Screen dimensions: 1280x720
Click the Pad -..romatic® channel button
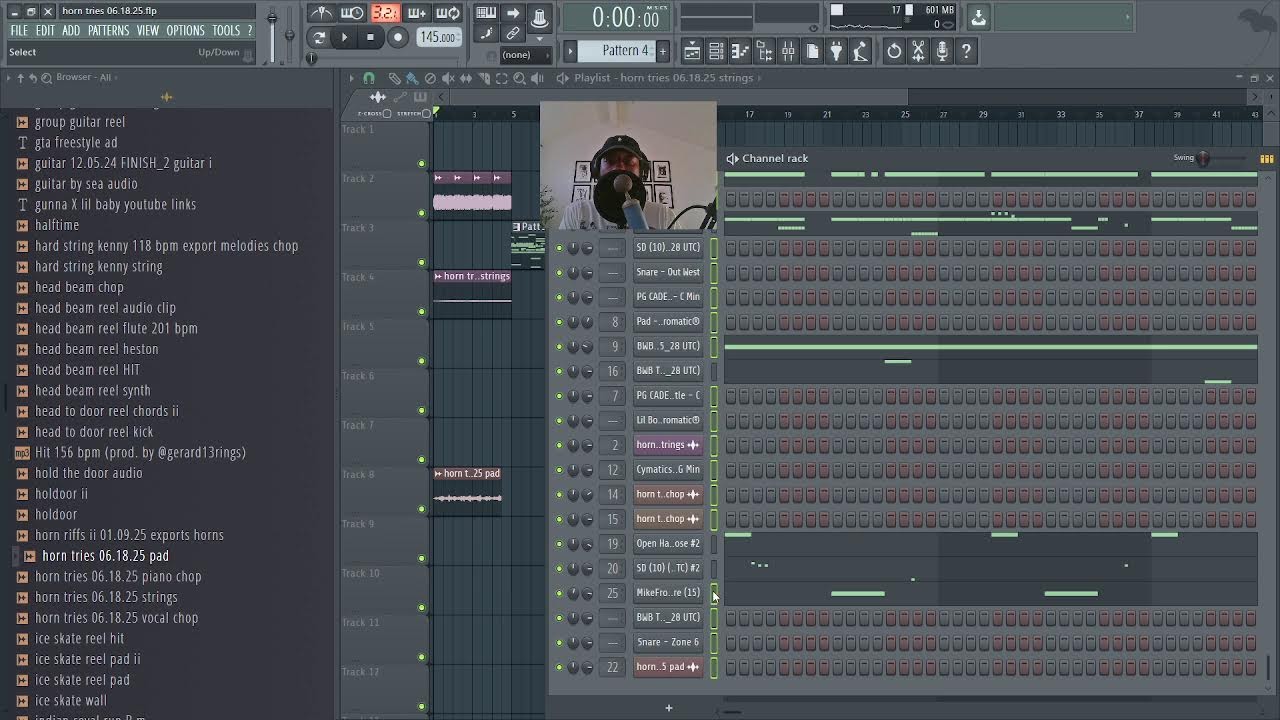(668, 321)
